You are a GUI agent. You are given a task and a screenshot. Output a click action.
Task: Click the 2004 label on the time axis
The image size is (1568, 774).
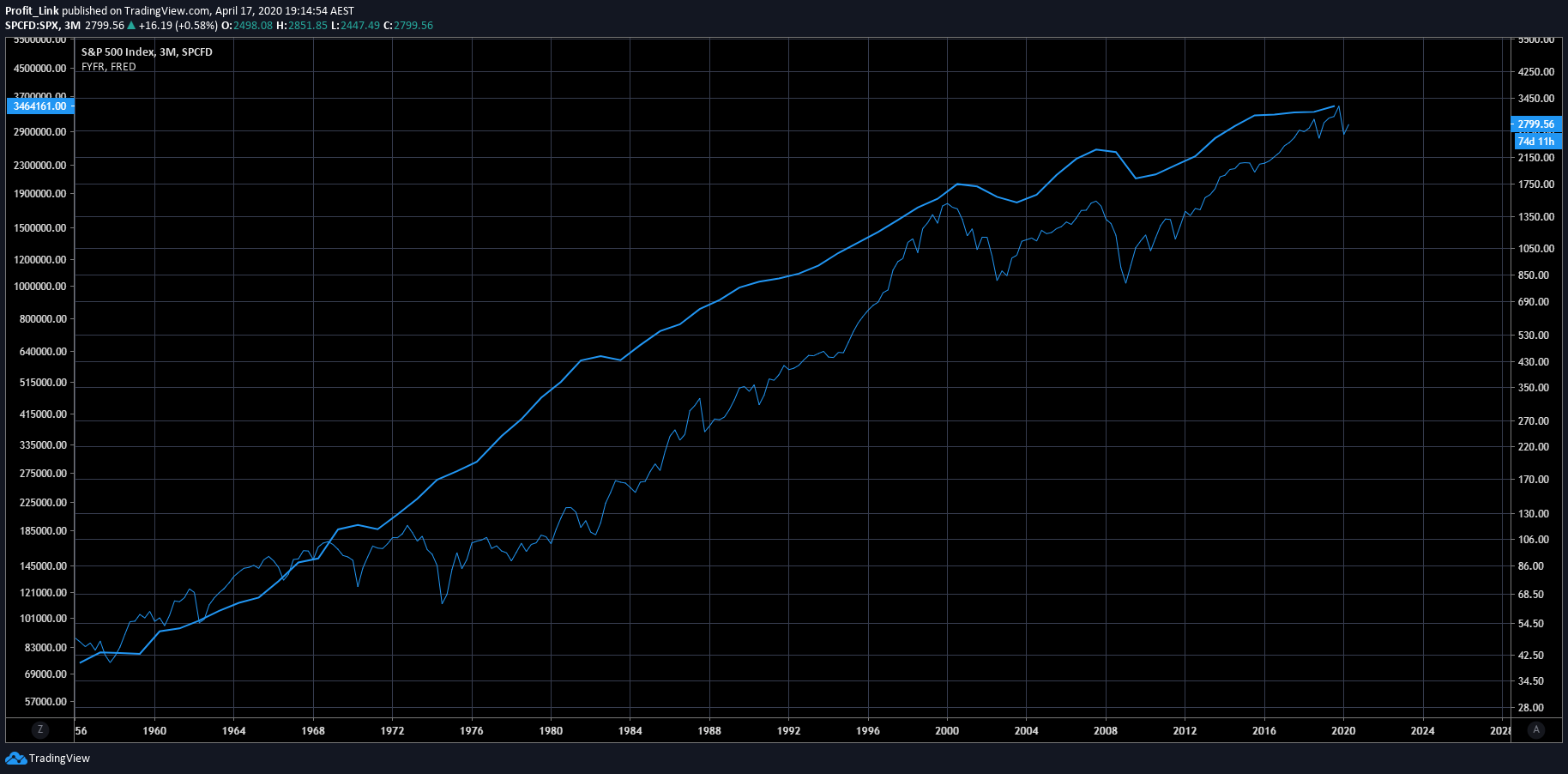click(1026, 731)
